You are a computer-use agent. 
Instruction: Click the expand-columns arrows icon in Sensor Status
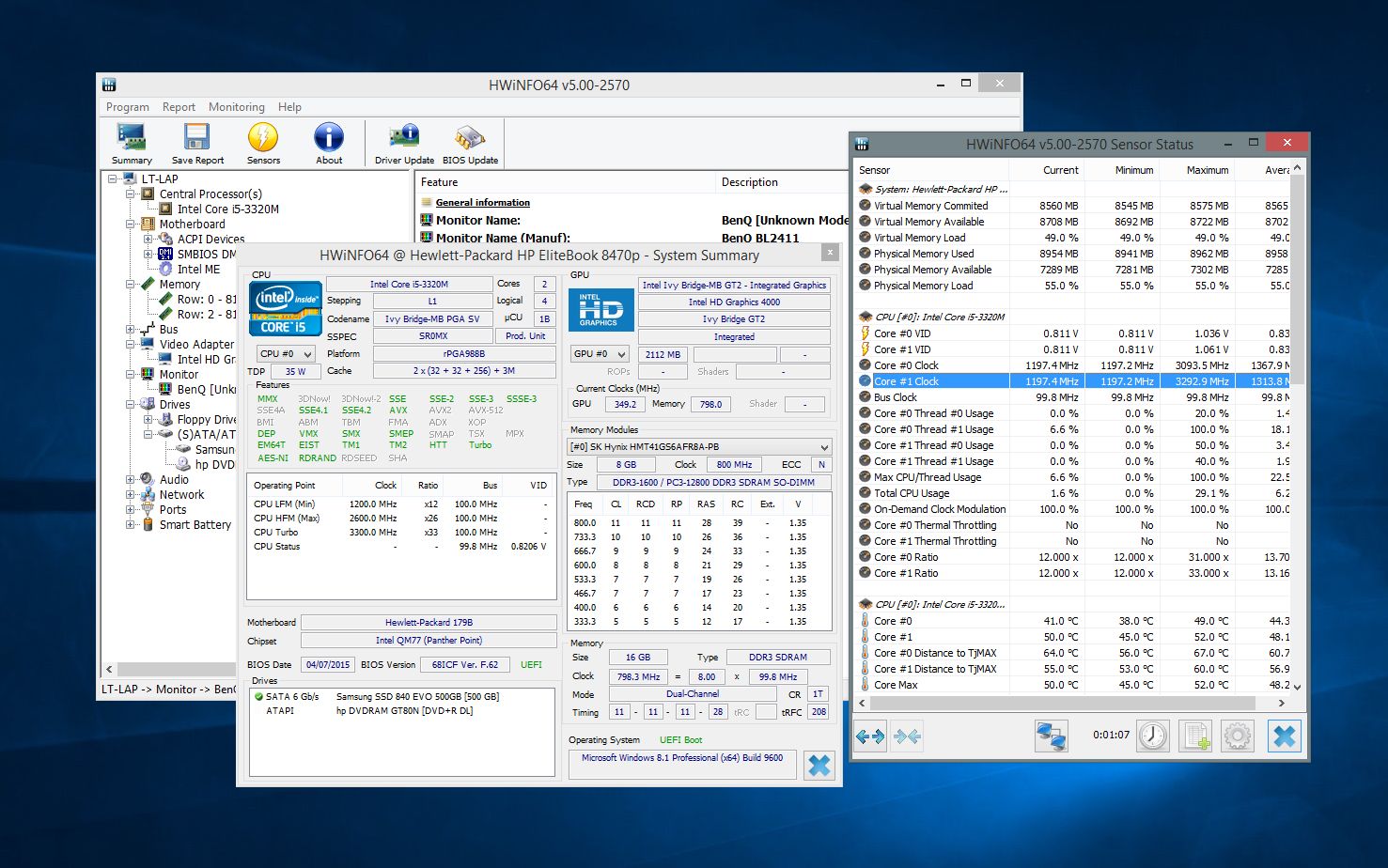870,736
